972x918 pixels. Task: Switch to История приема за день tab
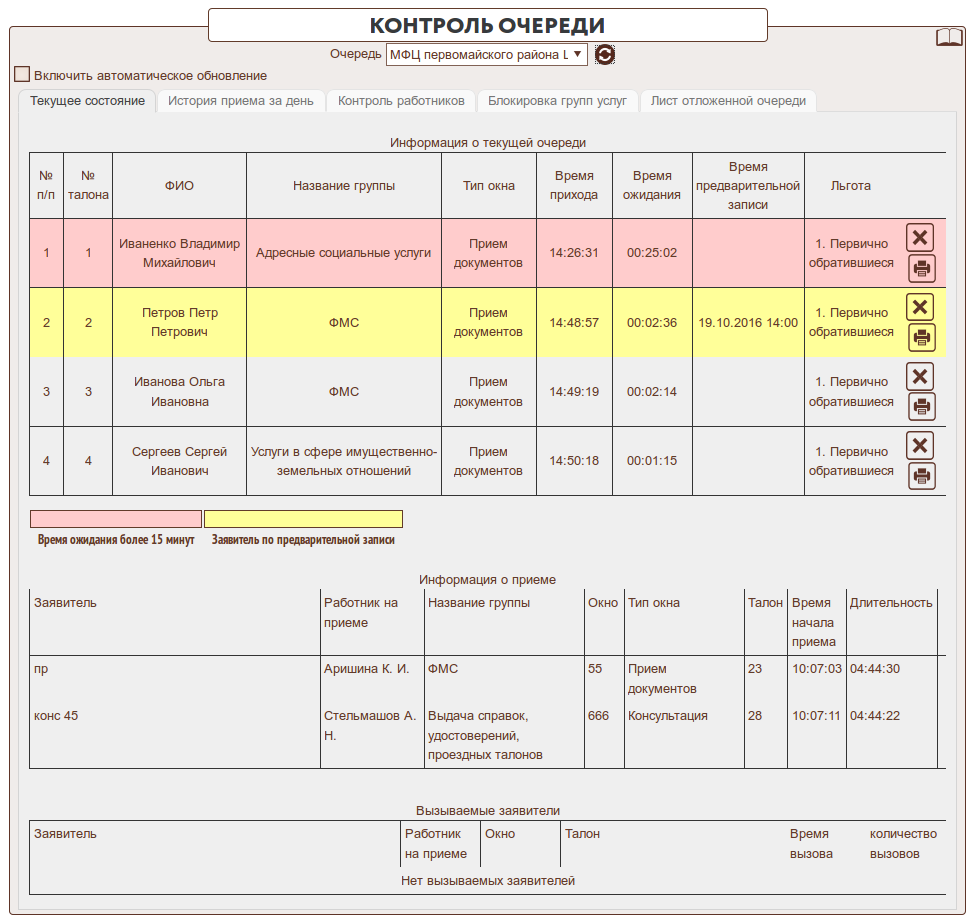point(240,101)
